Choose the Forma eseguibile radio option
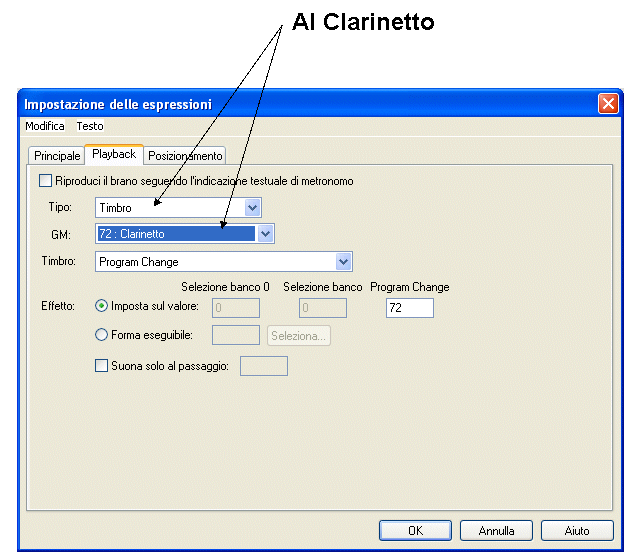 (101, 336)
